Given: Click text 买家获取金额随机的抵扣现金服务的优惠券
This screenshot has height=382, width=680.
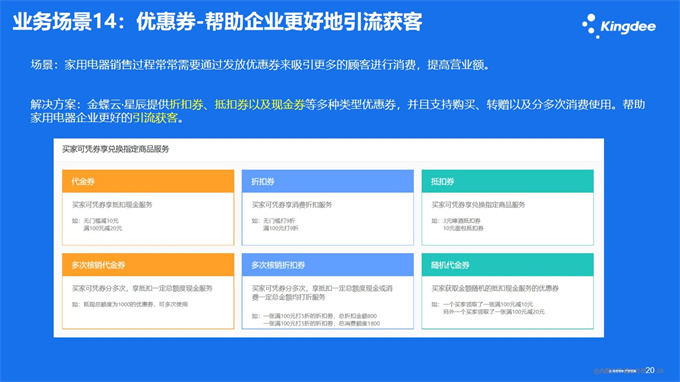Looking at the screenshot, I should pyautogui.click(x=495, y=288).
